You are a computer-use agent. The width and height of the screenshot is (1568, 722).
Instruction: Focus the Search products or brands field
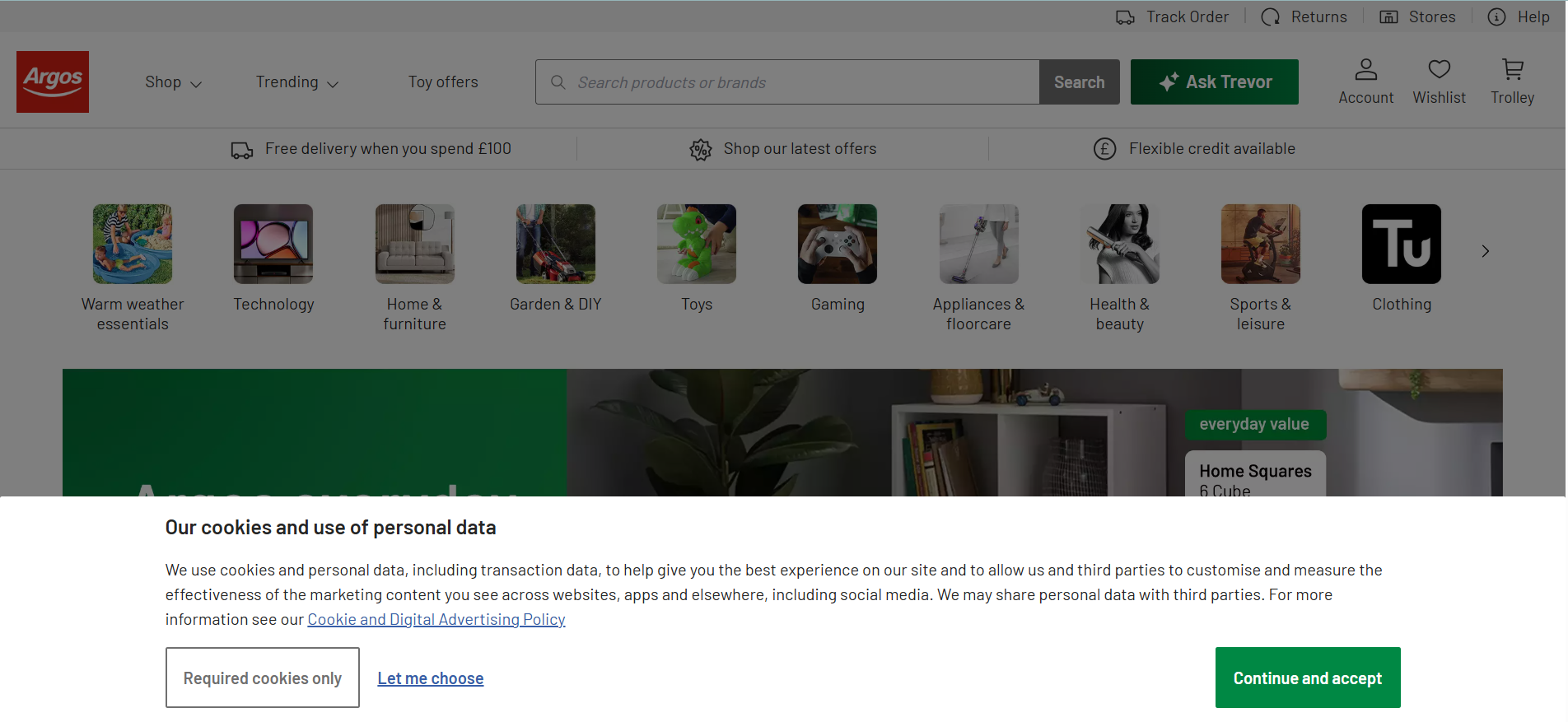pyautogui.click(x=787, y=82)
